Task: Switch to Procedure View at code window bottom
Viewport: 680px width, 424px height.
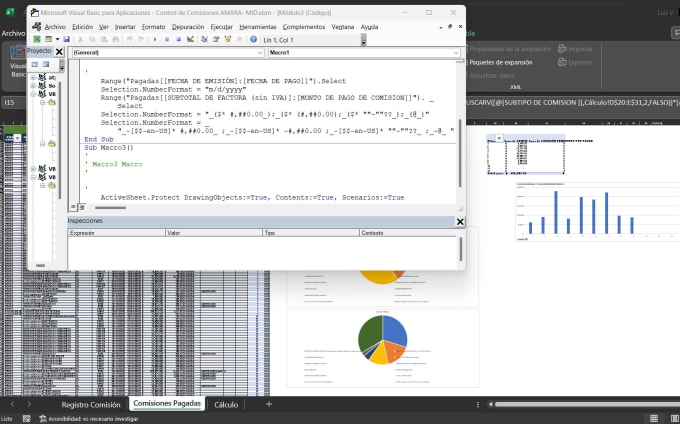Action: [x=73, y=207]
